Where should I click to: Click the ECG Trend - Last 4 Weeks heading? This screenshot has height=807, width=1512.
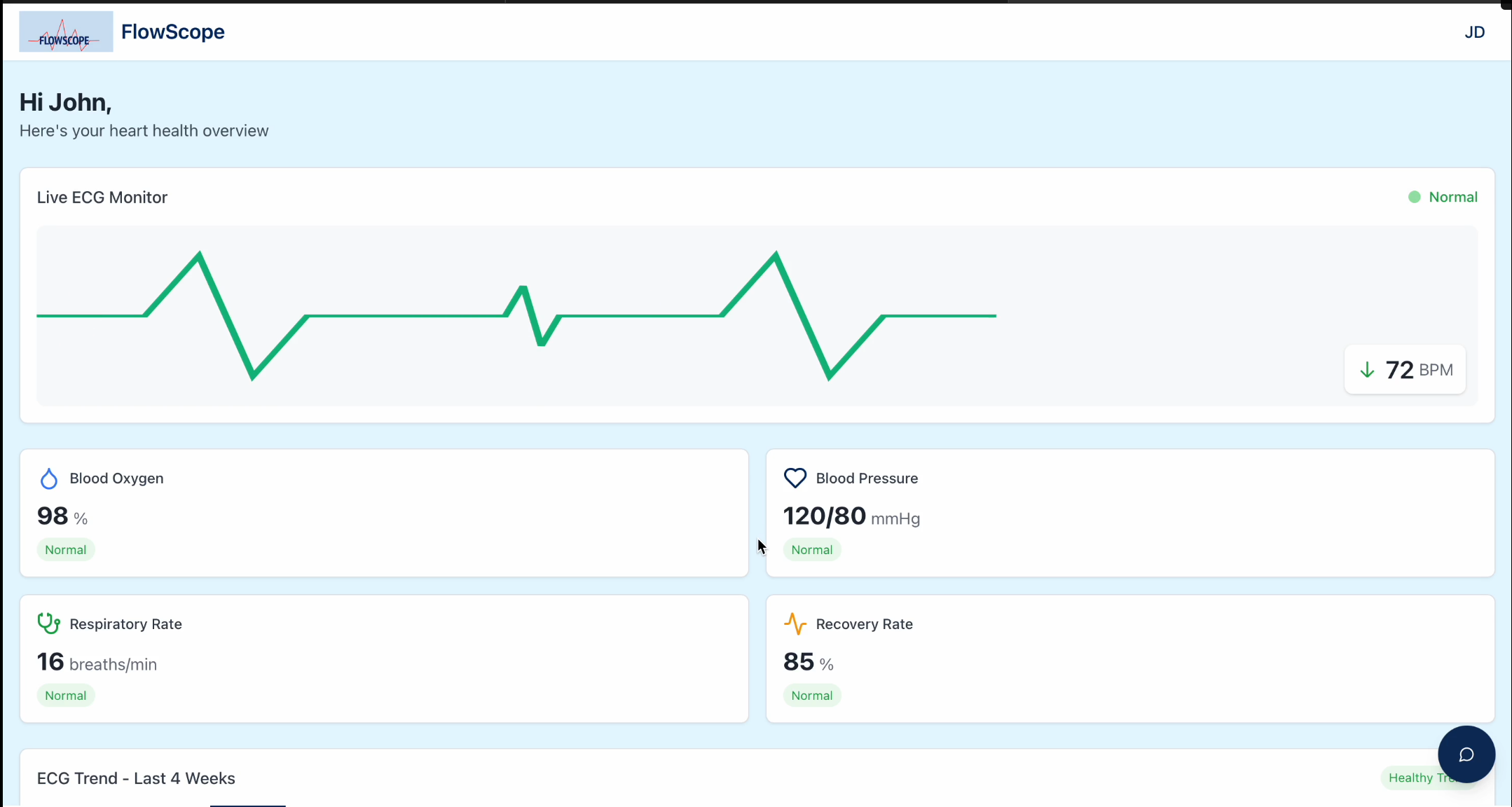(136, 778)
